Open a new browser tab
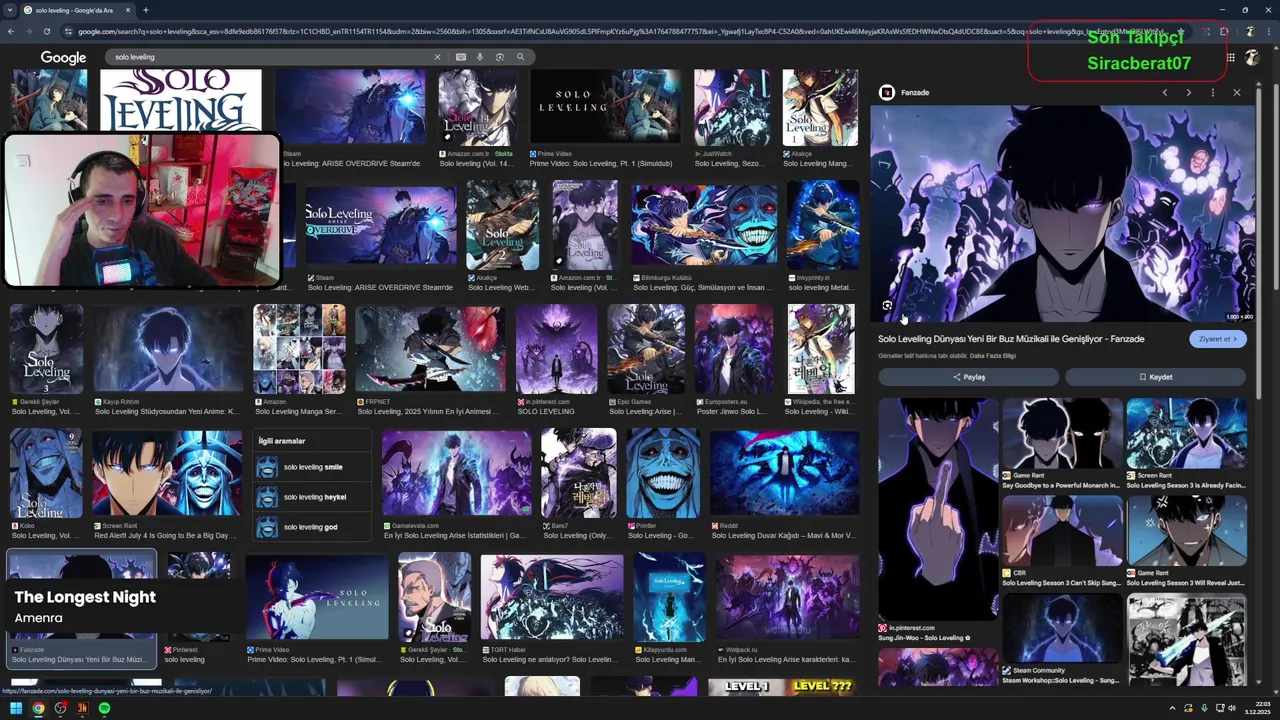1280x720 pixels. point(145,10)
